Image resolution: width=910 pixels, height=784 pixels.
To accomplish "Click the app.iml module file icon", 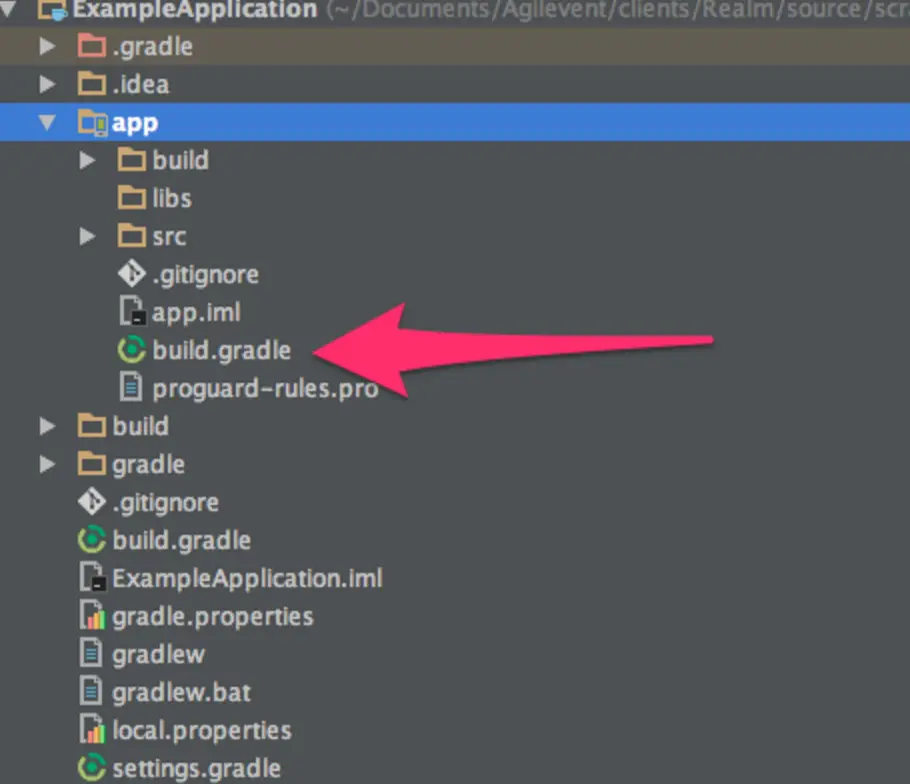I will coord(133,312).
